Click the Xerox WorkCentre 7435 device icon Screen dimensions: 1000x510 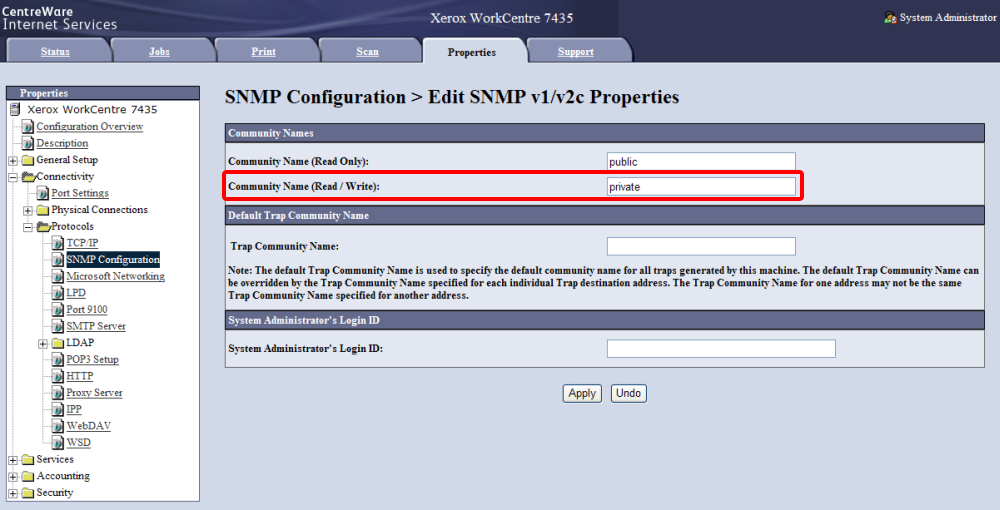click(15, 110)
